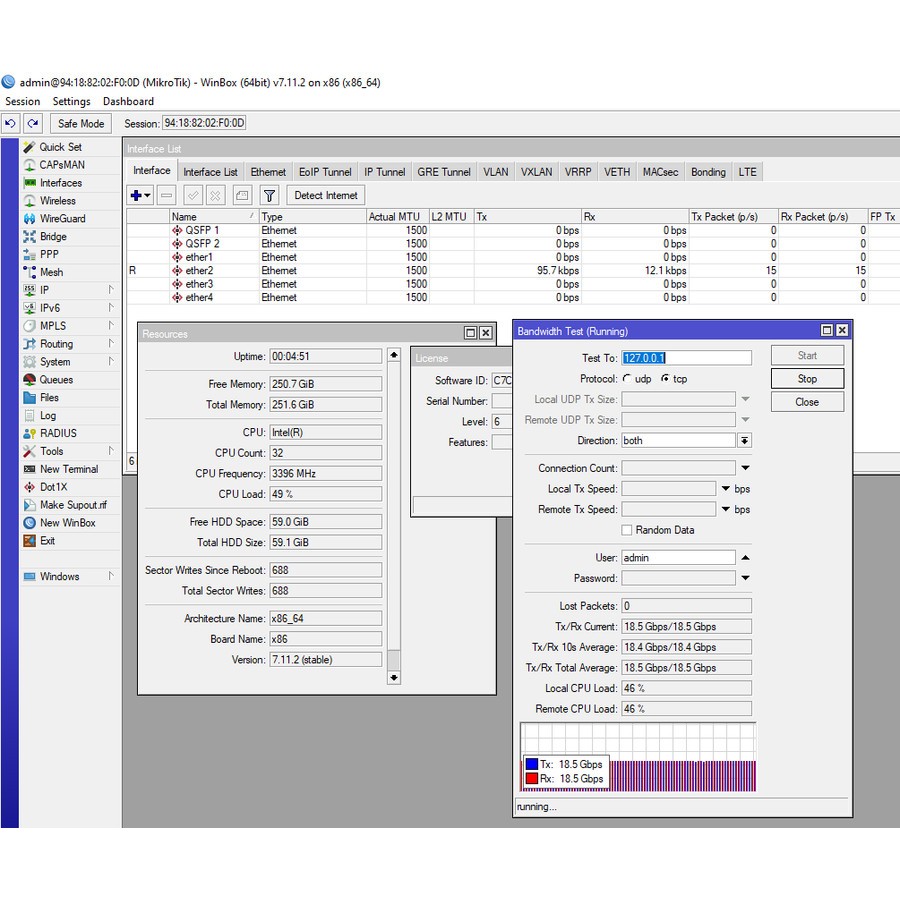Click the undo arrow in toolbar
The image size is (900, 900).
click(11, 124)
